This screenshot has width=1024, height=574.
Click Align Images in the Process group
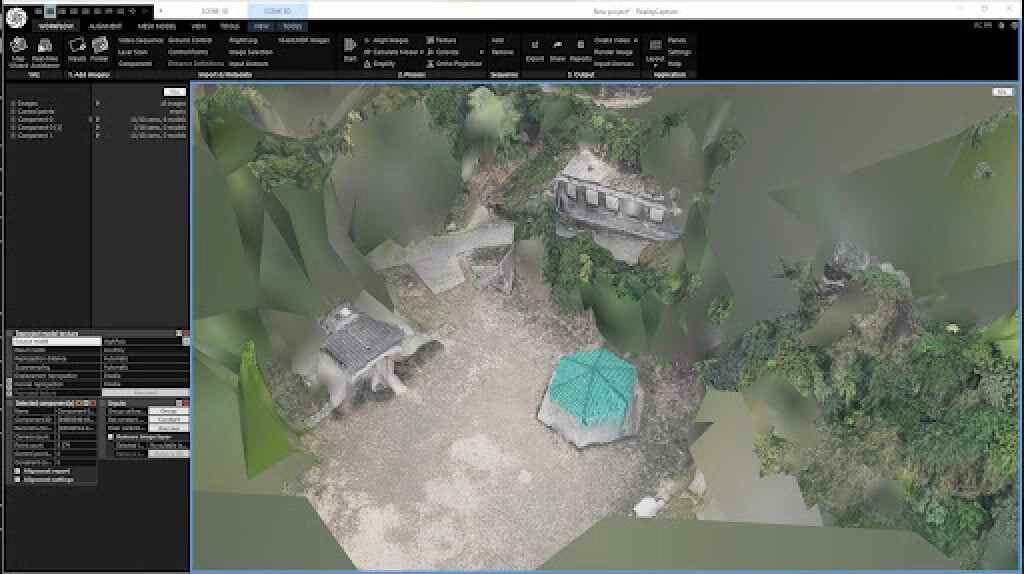pos(385,40)
